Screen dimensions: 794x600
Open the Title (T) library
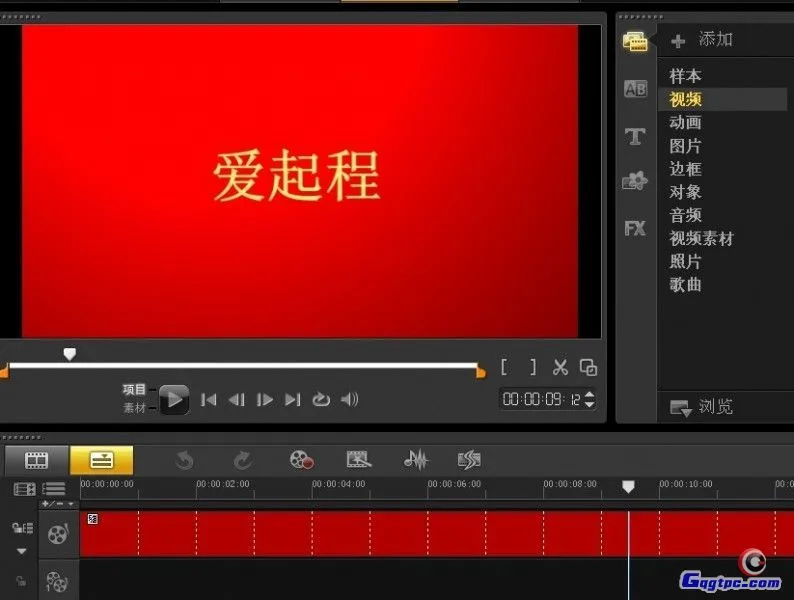pos(635,136)
